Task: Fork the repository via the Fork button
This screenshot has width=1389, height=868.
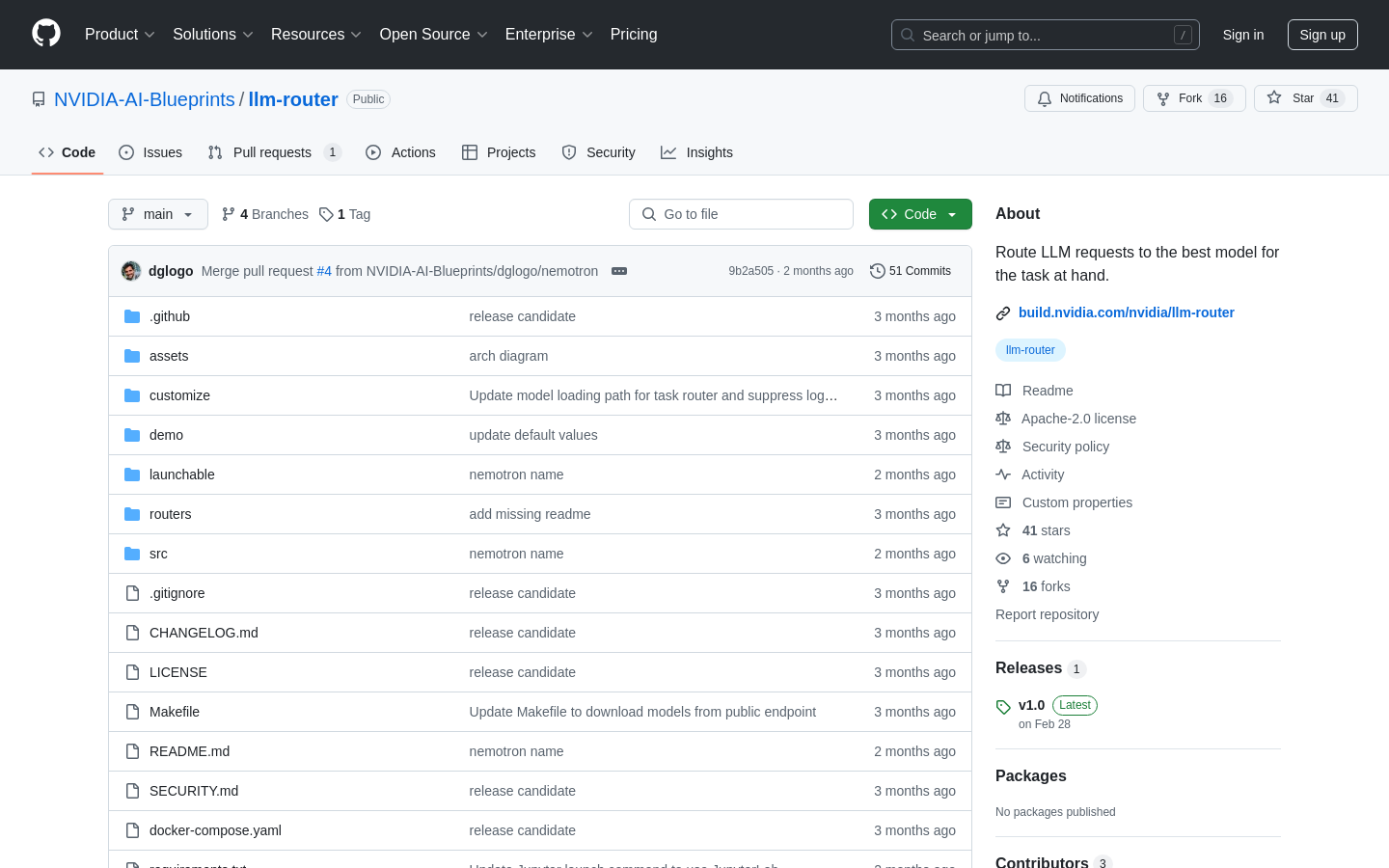Action: 1194,98
